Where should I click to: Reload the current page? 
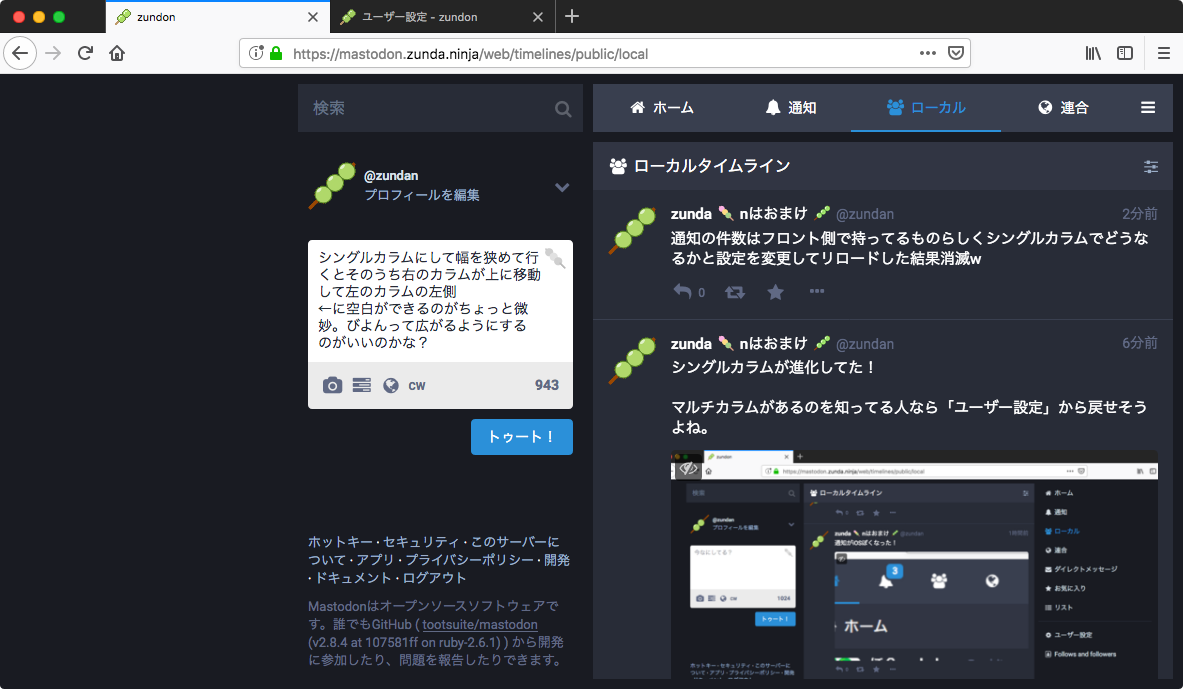click(x=85, y=54)
